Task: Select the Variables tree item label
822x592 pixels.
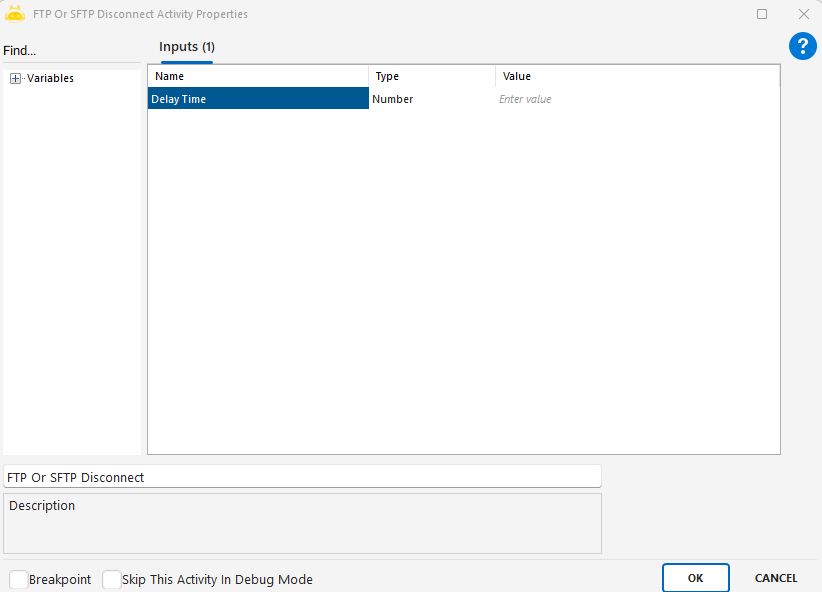Action: point(50,78)
